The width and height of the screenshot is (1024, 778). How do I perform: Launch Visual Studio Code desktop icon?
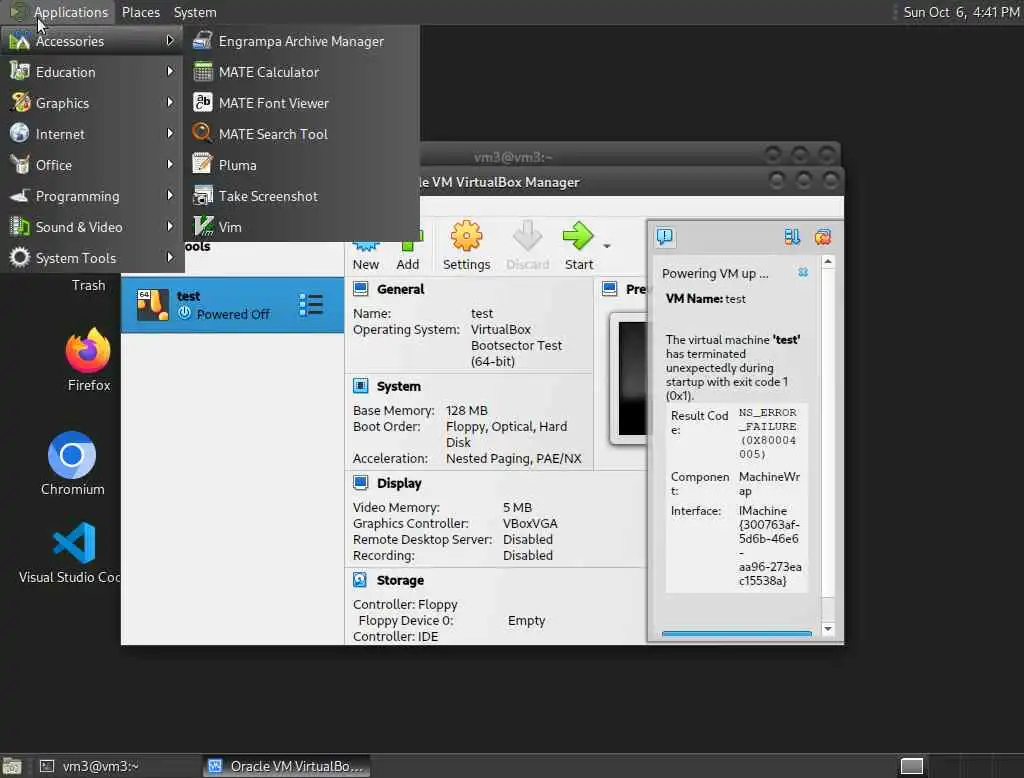(70, 552)
